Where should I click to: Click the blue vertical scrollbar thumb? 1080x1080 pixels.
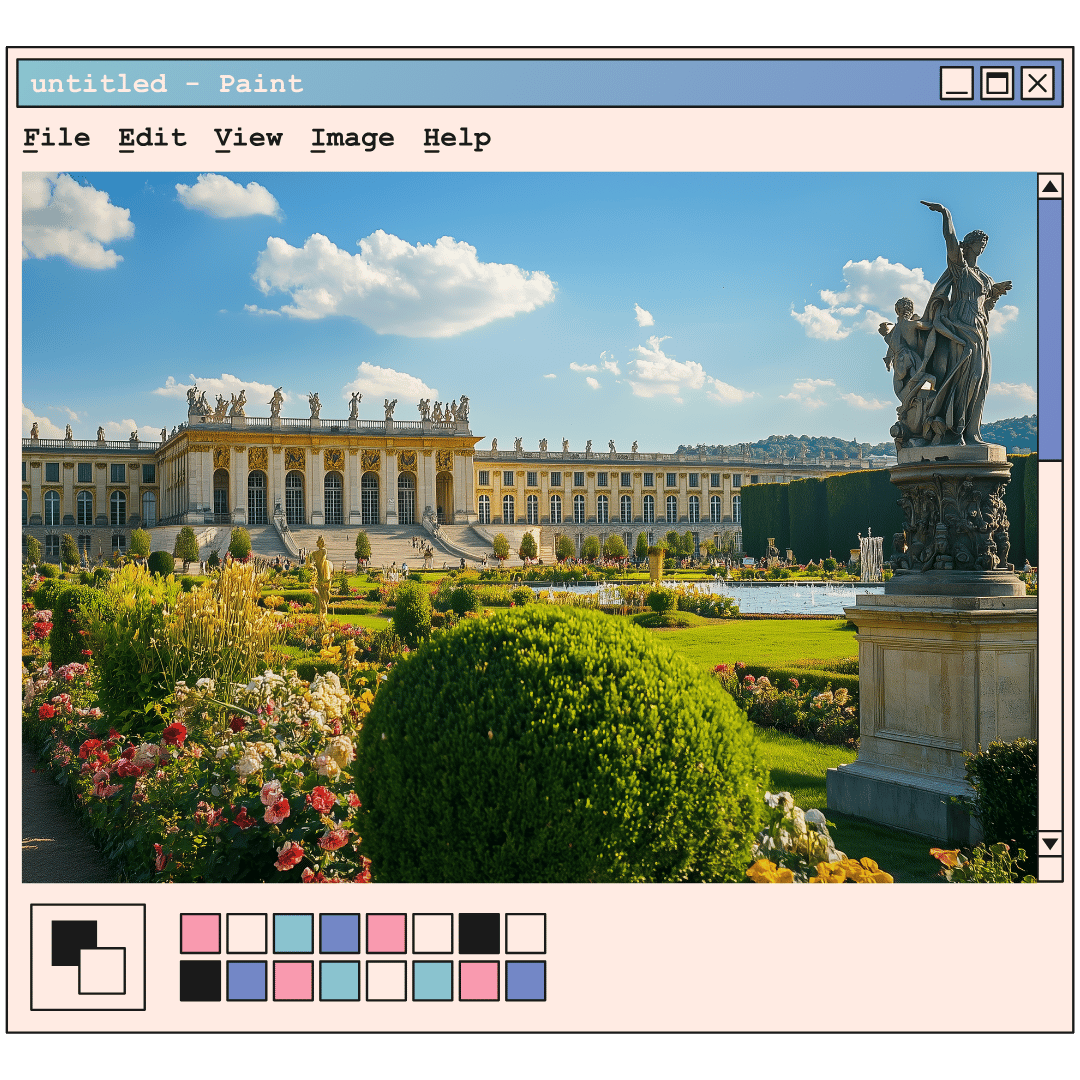click(x=1050, y=330)
